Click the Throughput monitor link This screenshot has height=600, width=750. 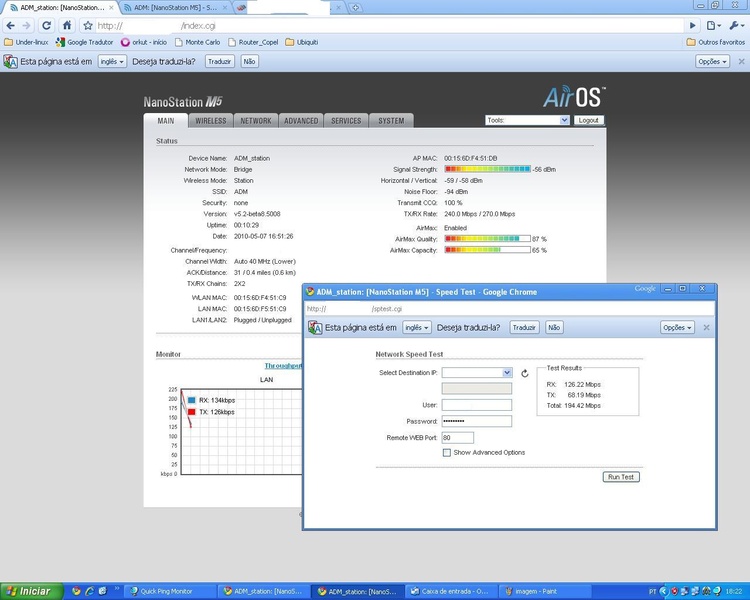pyautogui.click(x=283, y=366)
